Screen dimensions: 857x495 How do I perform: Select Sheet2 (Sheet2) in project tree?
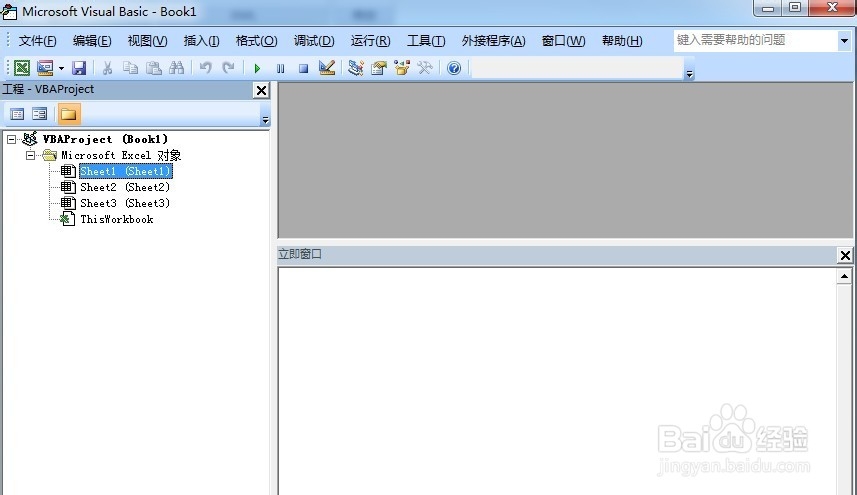pyautogui.click(x=125, y=187)
